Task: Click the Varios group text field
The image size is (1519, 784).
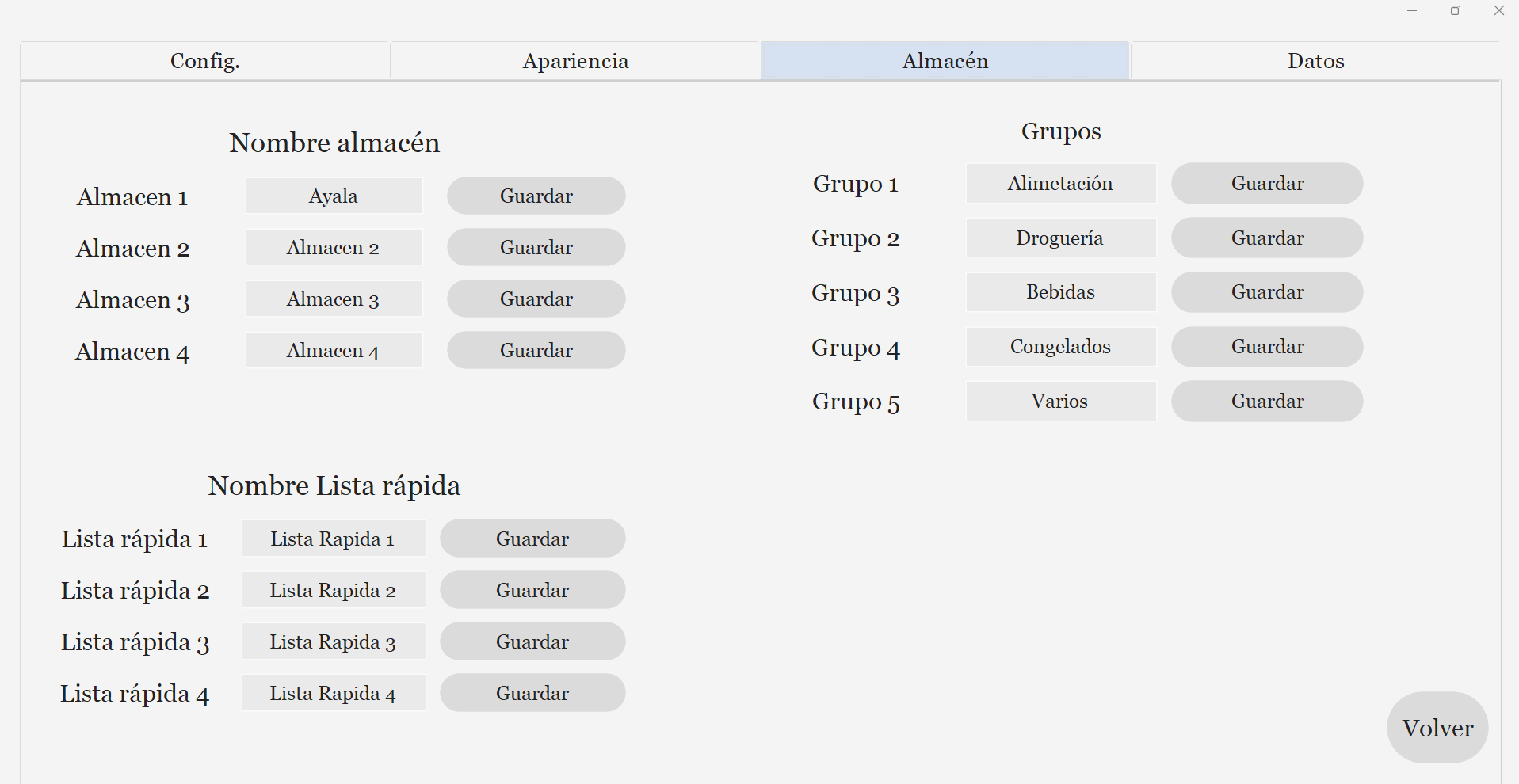Action: pos(1061,401)
